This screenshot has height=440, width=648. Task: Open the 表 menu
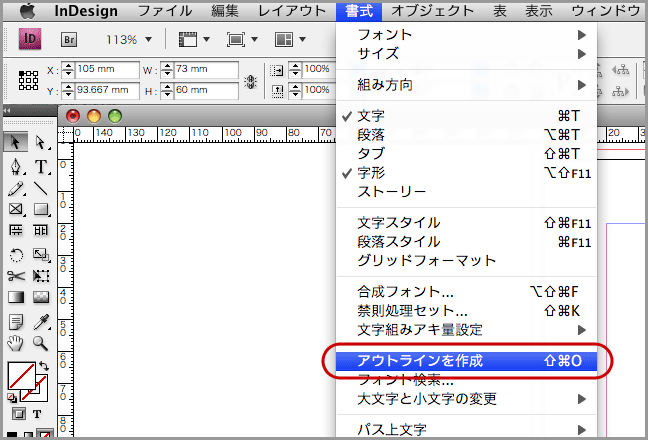pos(500,11)
